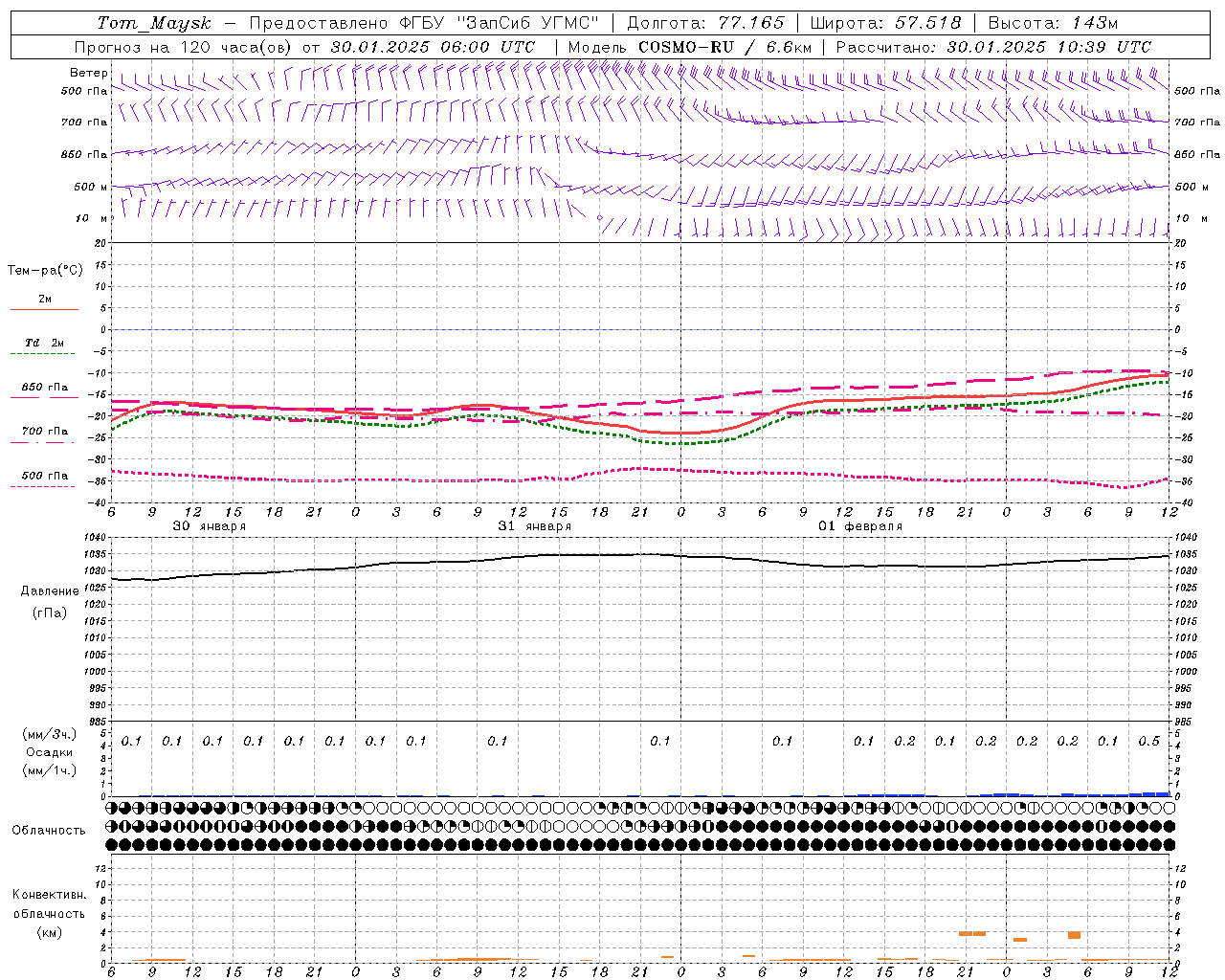Image resolution: width=1225 pixels, height=980 pixels.
Task: Select the (мм/1ч.) precipitation unit label
Action: click(50, 770)
